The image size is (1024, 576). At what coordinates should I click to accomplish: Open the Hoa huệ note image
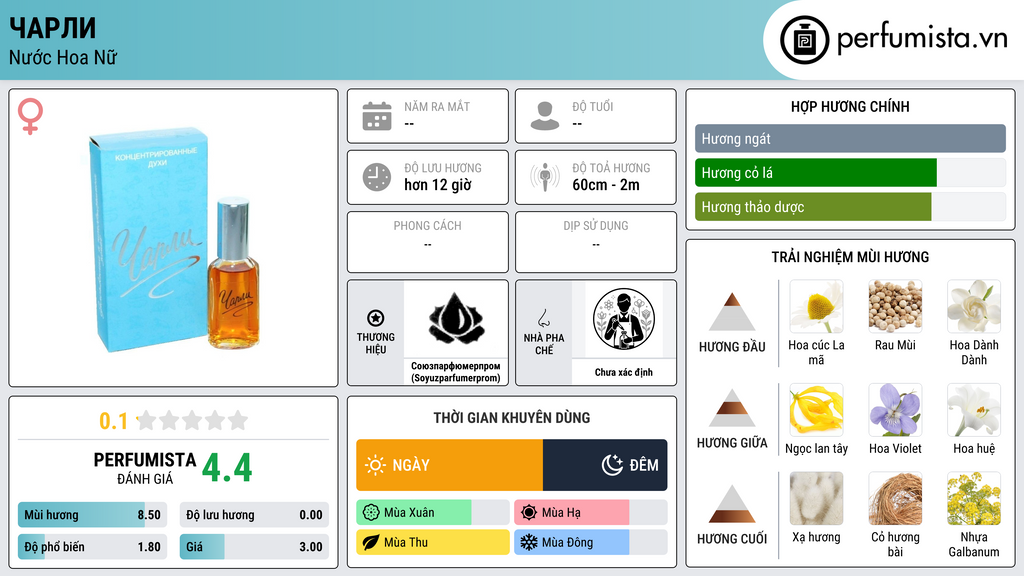974,410
